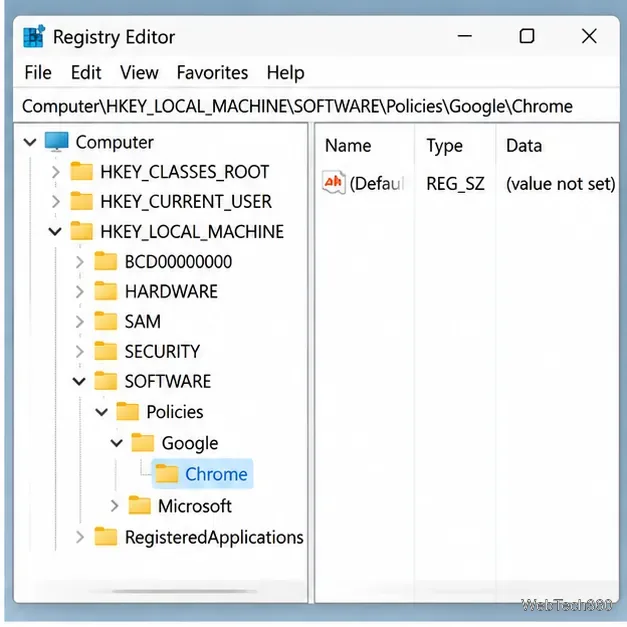Click the Google folder icon
The image size is (627, 627).
pos(143,442)
